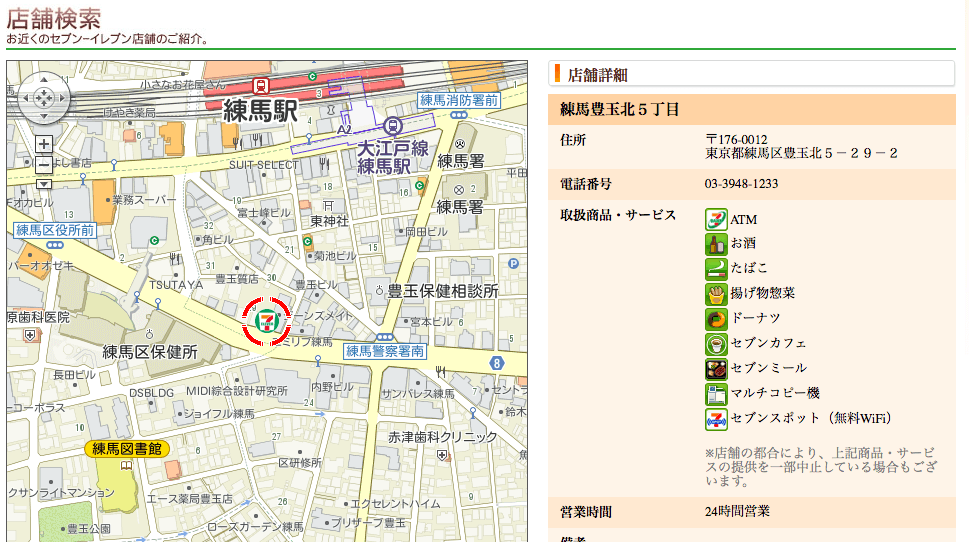Click the セブンカフェ coffee cup icon
The height and width of the screenshot is (542, 969).
(x=716, y=344)
